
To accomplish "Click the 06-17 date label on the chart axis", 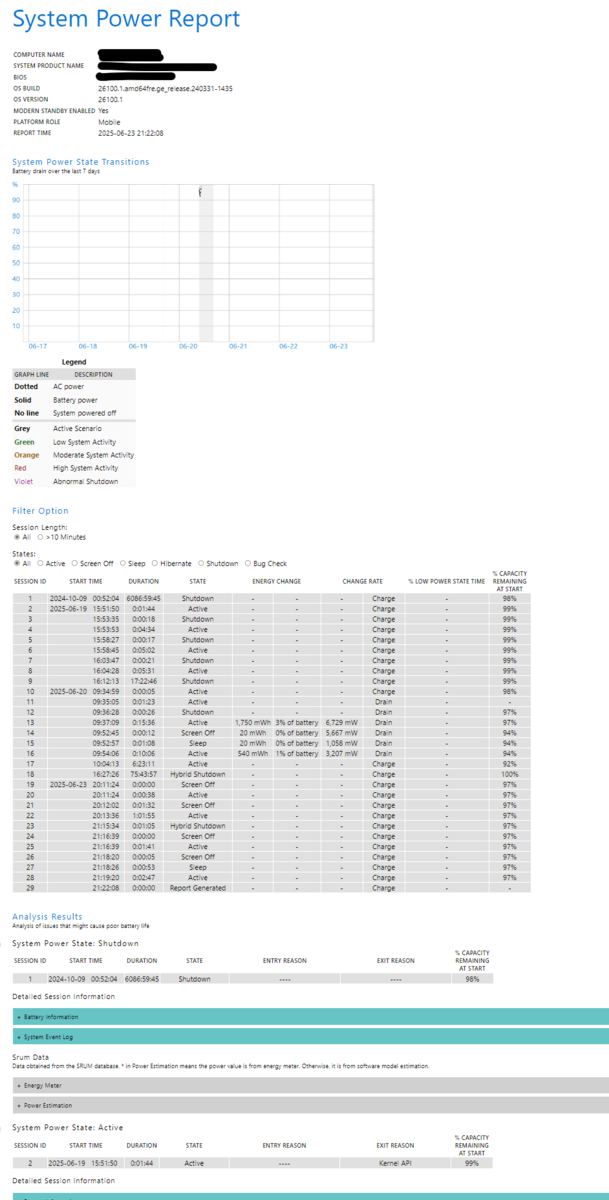I will tap(38, 346).
